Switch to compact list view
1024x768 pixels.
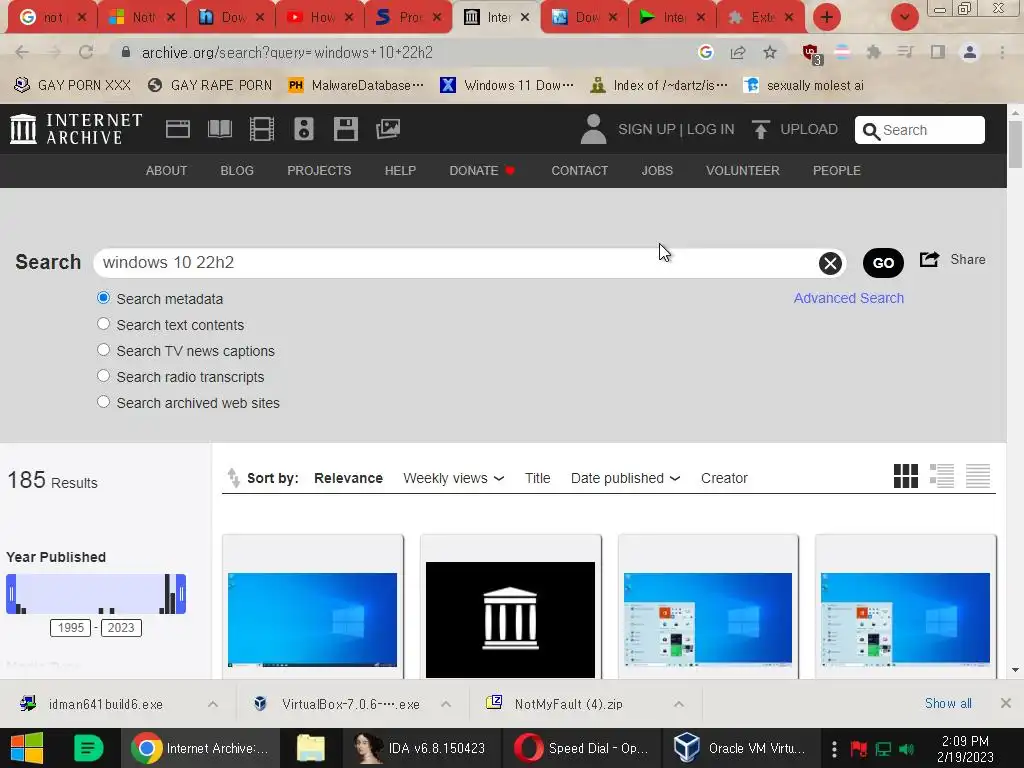[x=978, y=476]
